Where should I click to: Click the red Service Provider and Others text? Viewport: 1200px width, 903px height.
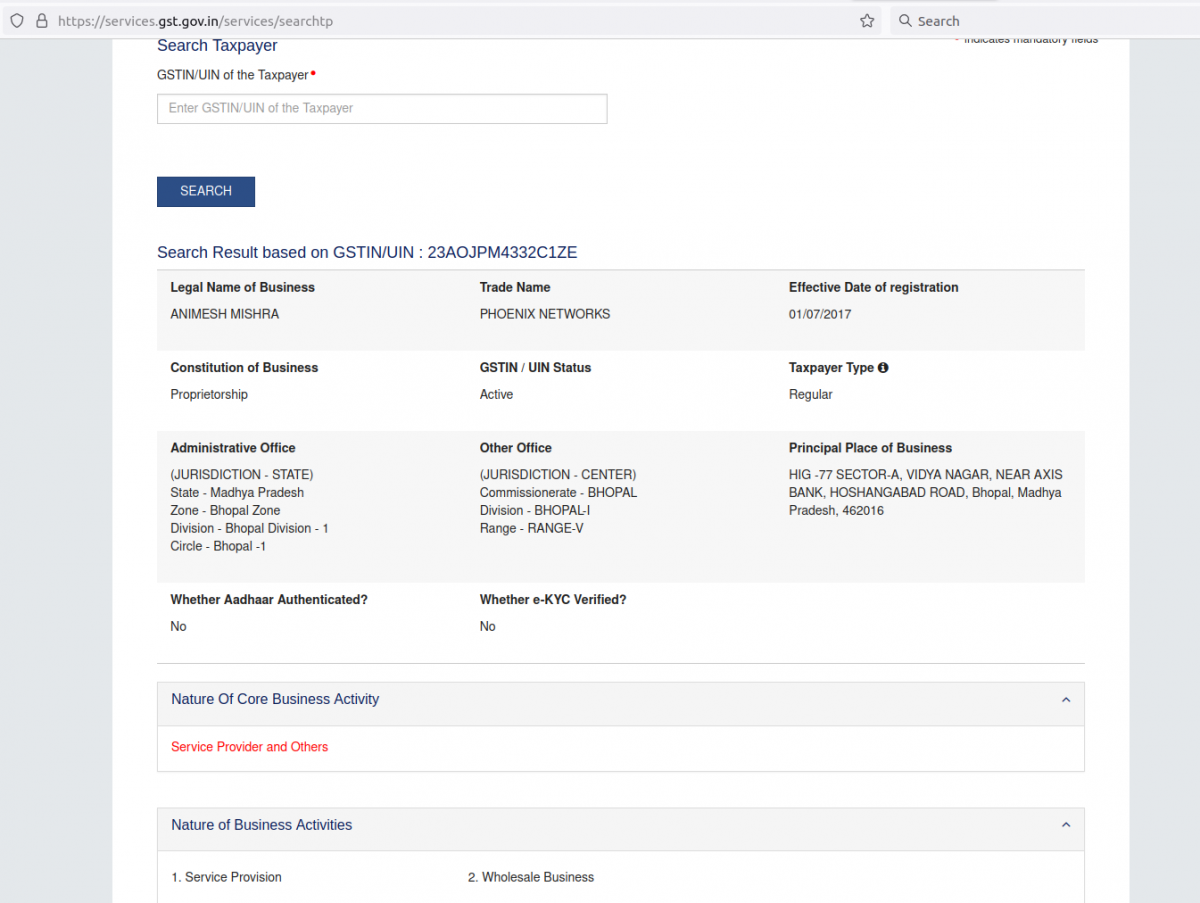(249, 747)
